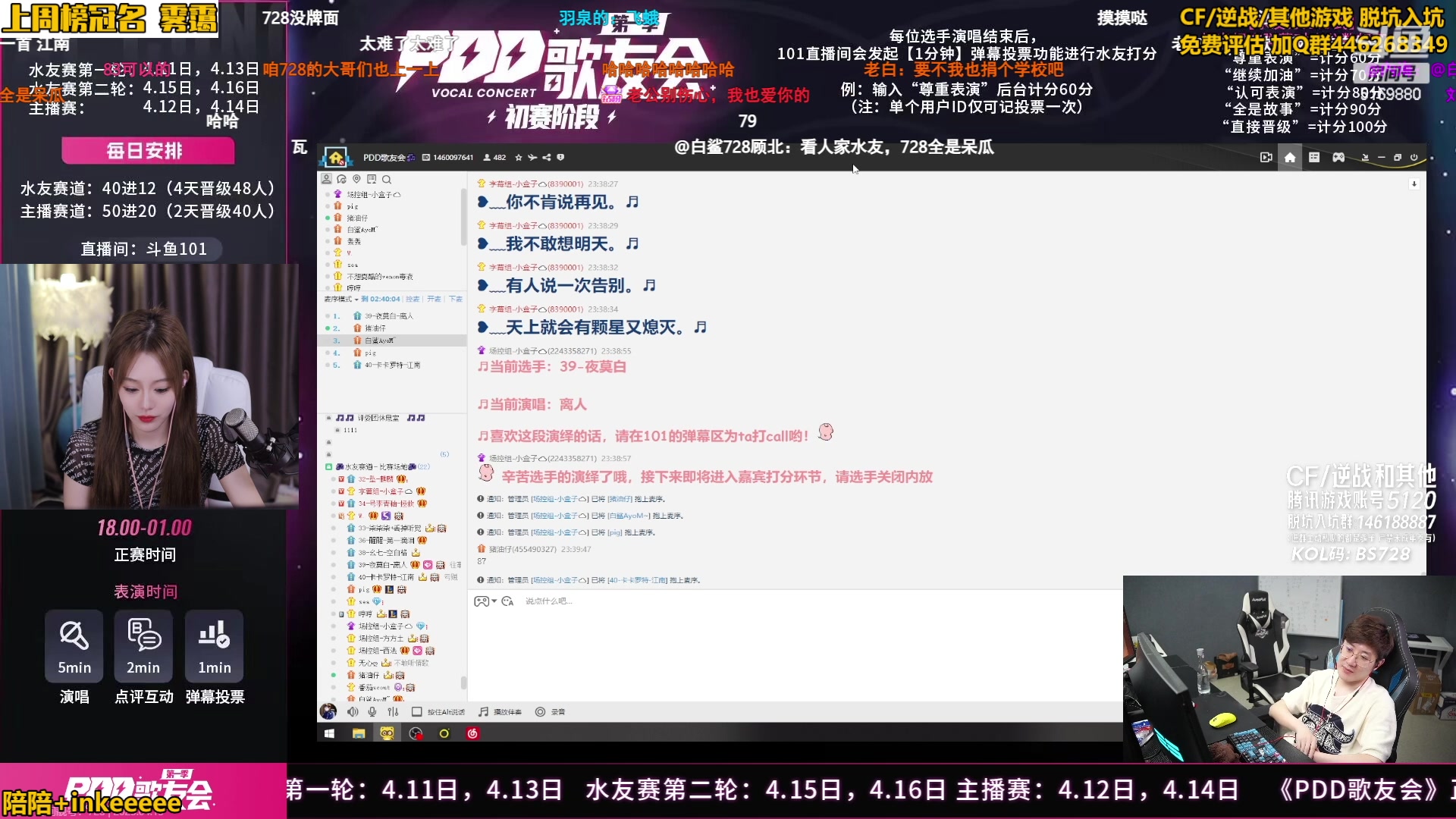The width and height of the screenshot is (1456, 819).
Task: Click the YY channel home logo icon
Action: click(x=335, y=158)
